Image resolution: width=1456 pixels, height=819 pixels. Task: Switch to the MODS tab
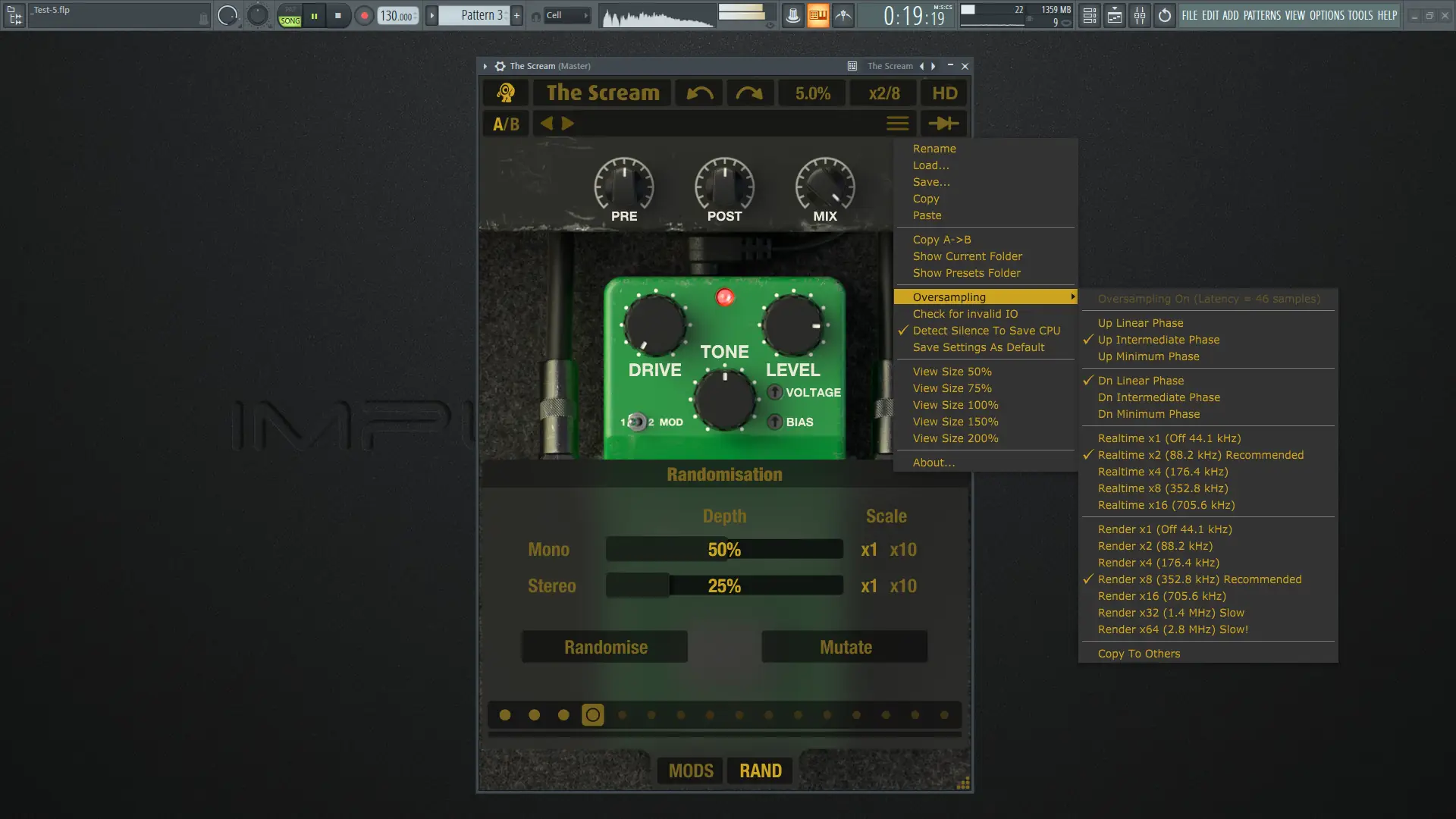691,770
